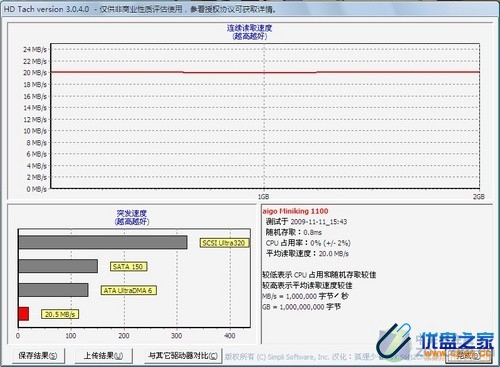The image size is (500, 367).
Task: Click the 6 MB/s axis label
Action: click(37, 154)
